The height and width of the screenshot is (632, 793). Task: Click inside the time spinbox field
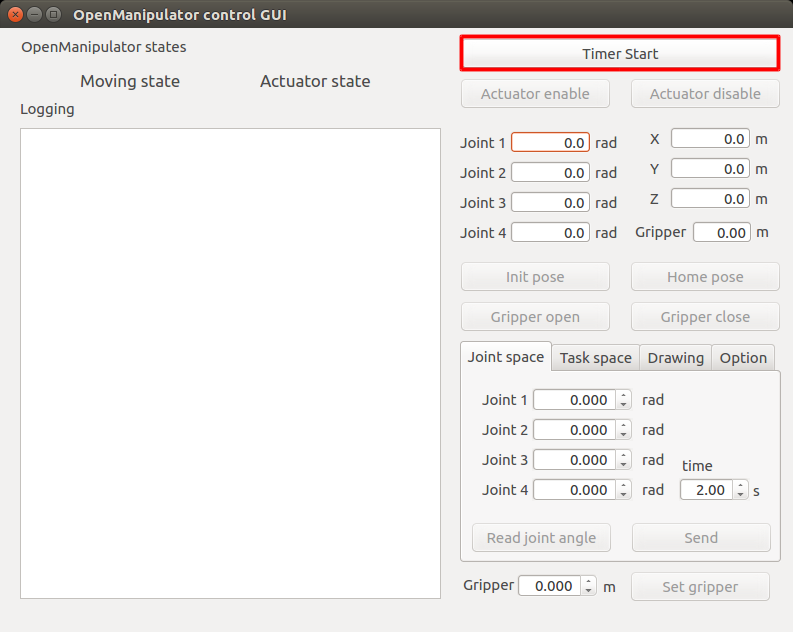(x=706, y=491)
